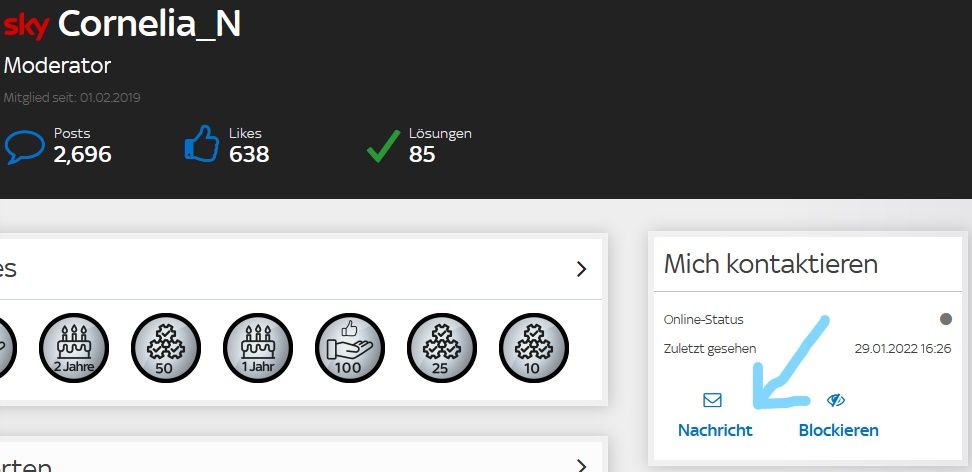Click the green Lösungen checkmark icon
Viewport: 972px width, 472px height.
382,147
